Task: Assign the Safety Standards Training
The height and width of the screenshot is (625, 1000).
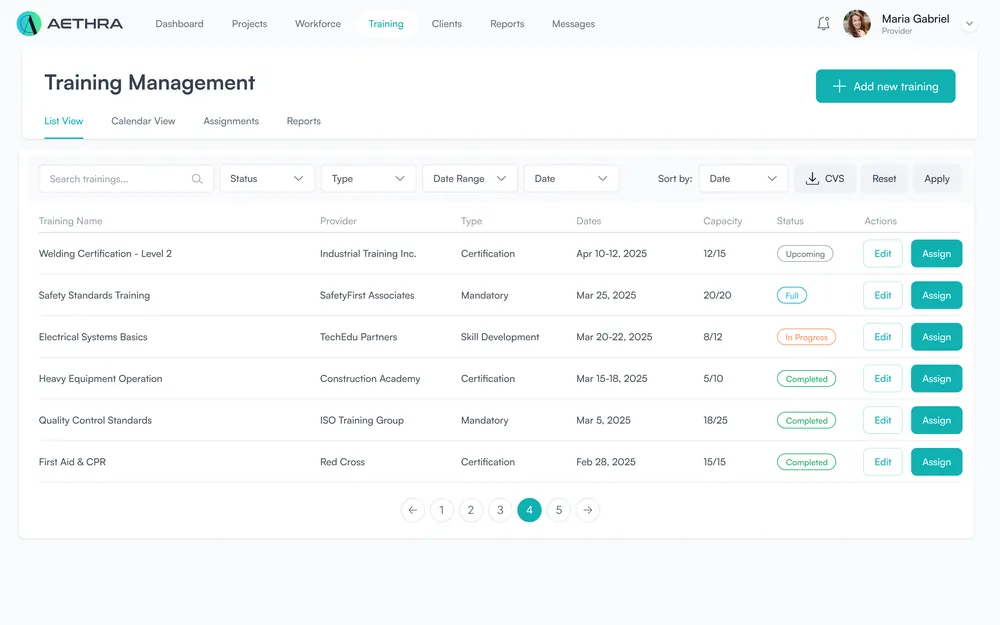Action: click(x=936, y=295)
